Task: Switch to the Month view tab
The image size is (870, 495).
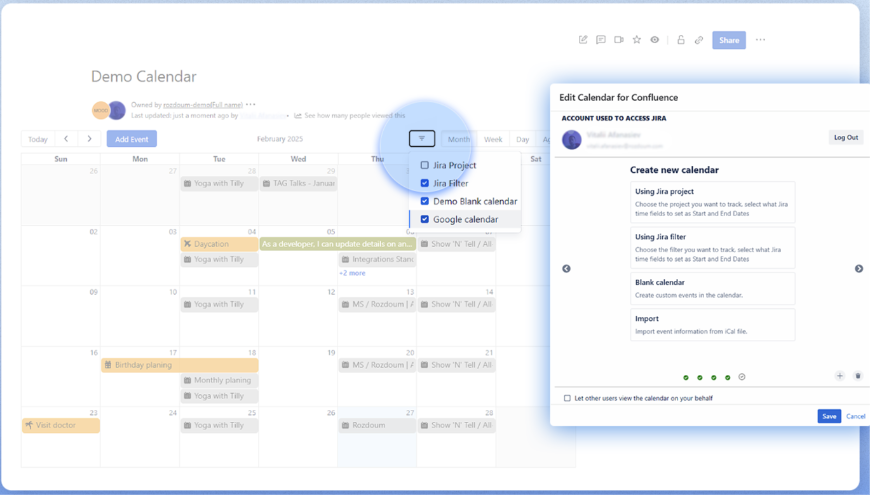Action: coord(458,139)
